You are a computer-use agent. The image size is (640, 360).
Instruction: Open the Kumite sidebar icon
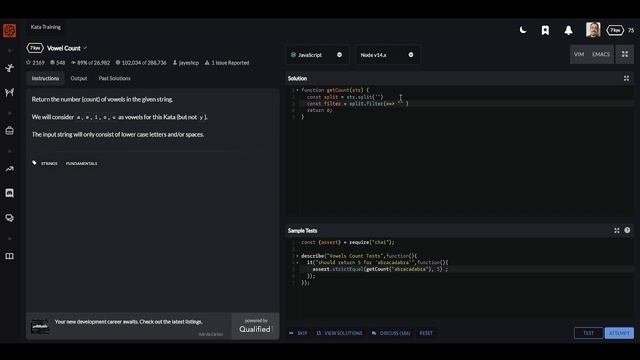pos(9,92)
